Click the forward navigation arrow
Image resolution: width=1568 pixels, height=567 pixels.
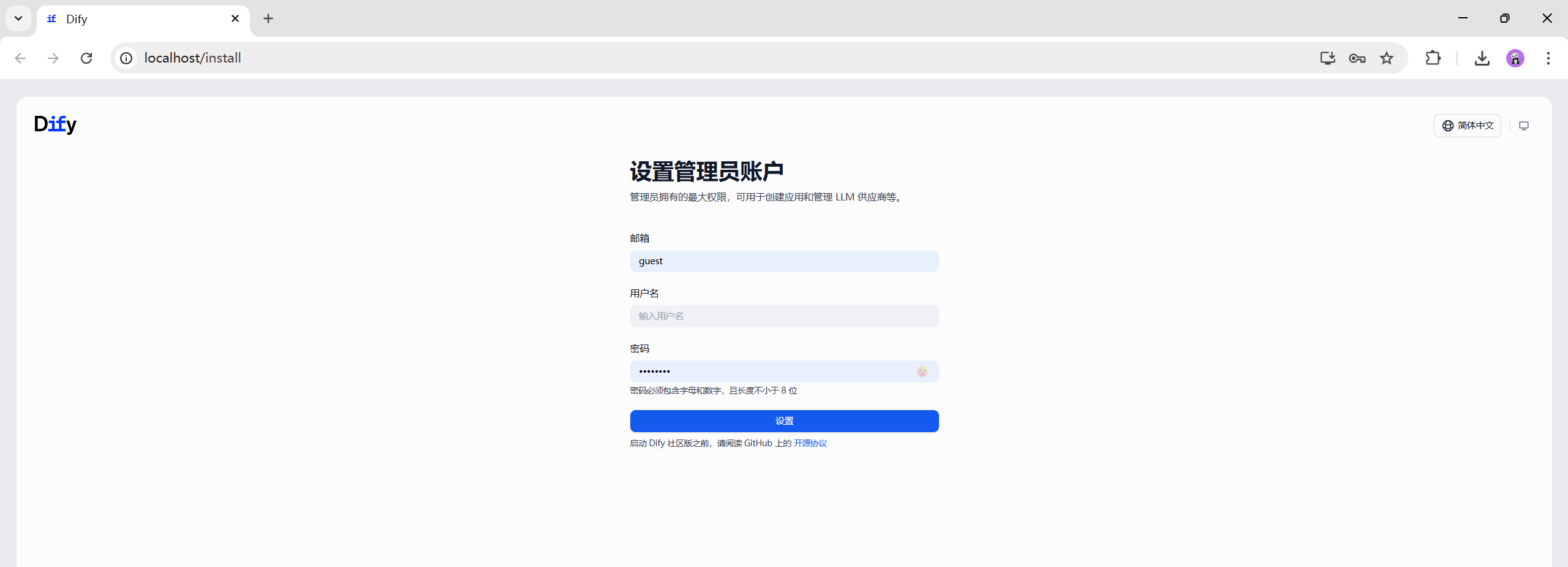(53, 58)
